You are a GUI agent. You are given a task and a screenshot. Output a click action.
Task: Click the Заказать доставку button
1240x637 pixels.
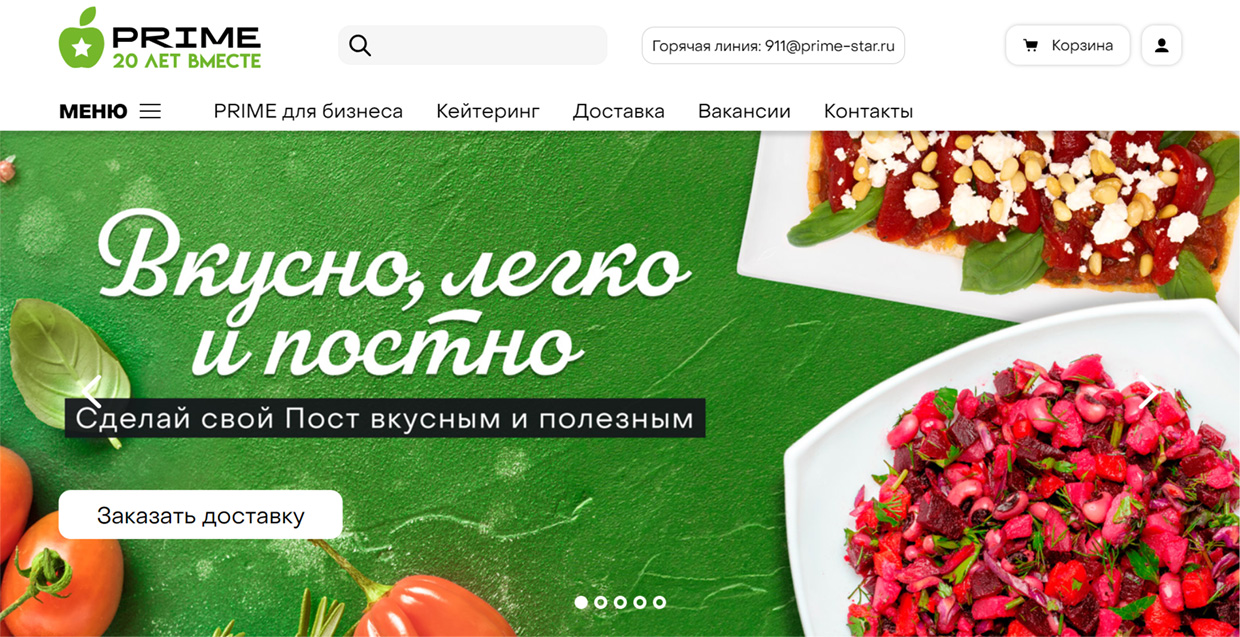(x=200, y=515)
